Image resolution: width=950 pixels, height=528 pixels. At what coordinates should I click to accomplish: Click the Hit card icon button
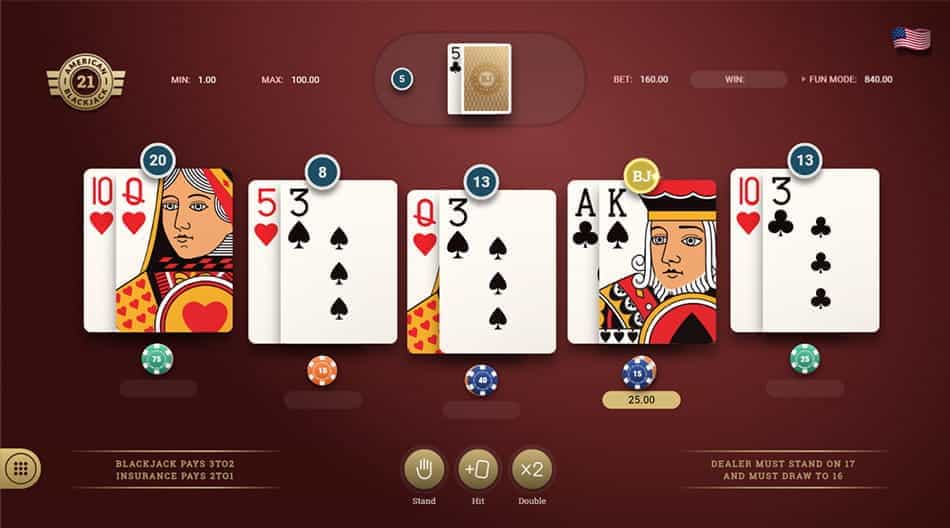[x=477, y=469]
